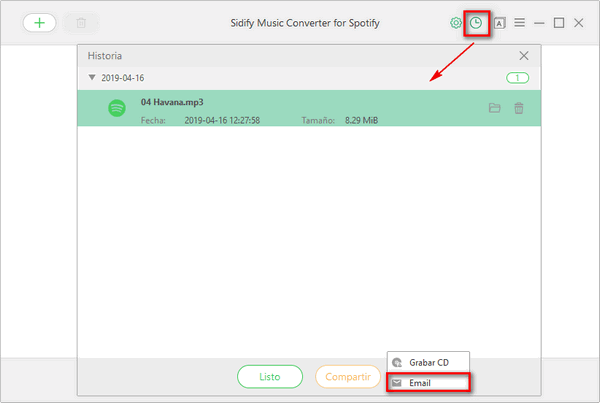Choose Grabar CD from share menu
Image resolution: width=600 pixels, height=403 pixels.
[428, 362]
